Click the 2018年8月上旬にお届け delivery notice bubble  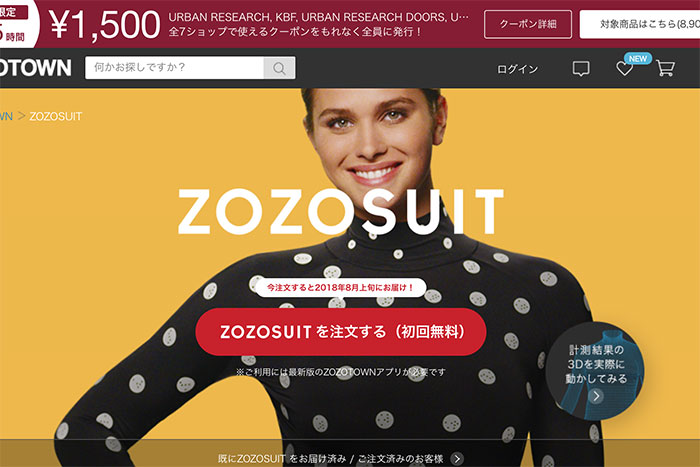coord(340,288)
